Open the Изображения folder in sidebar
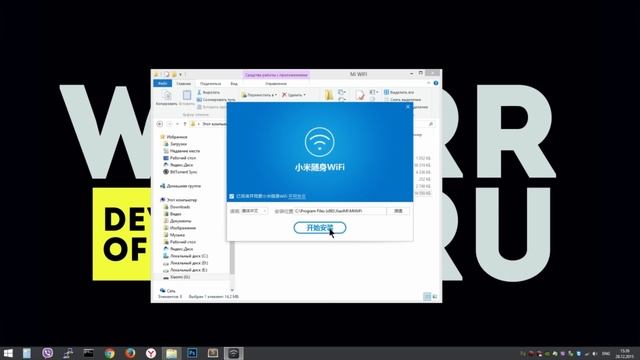This screenshot has height=360, width=640. tap(179, 228)
